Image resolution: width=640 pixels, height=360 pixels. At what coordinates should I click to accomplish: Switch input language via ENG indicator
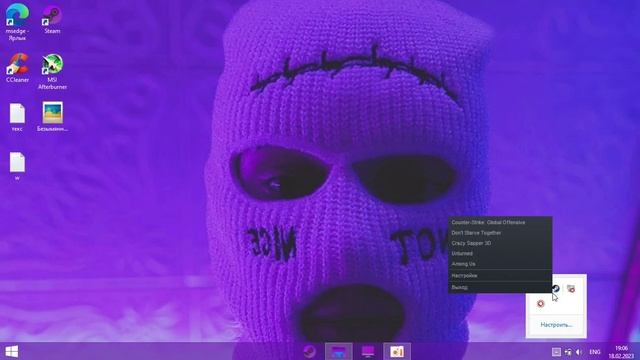pyautogui.click(x=595, y=352)
